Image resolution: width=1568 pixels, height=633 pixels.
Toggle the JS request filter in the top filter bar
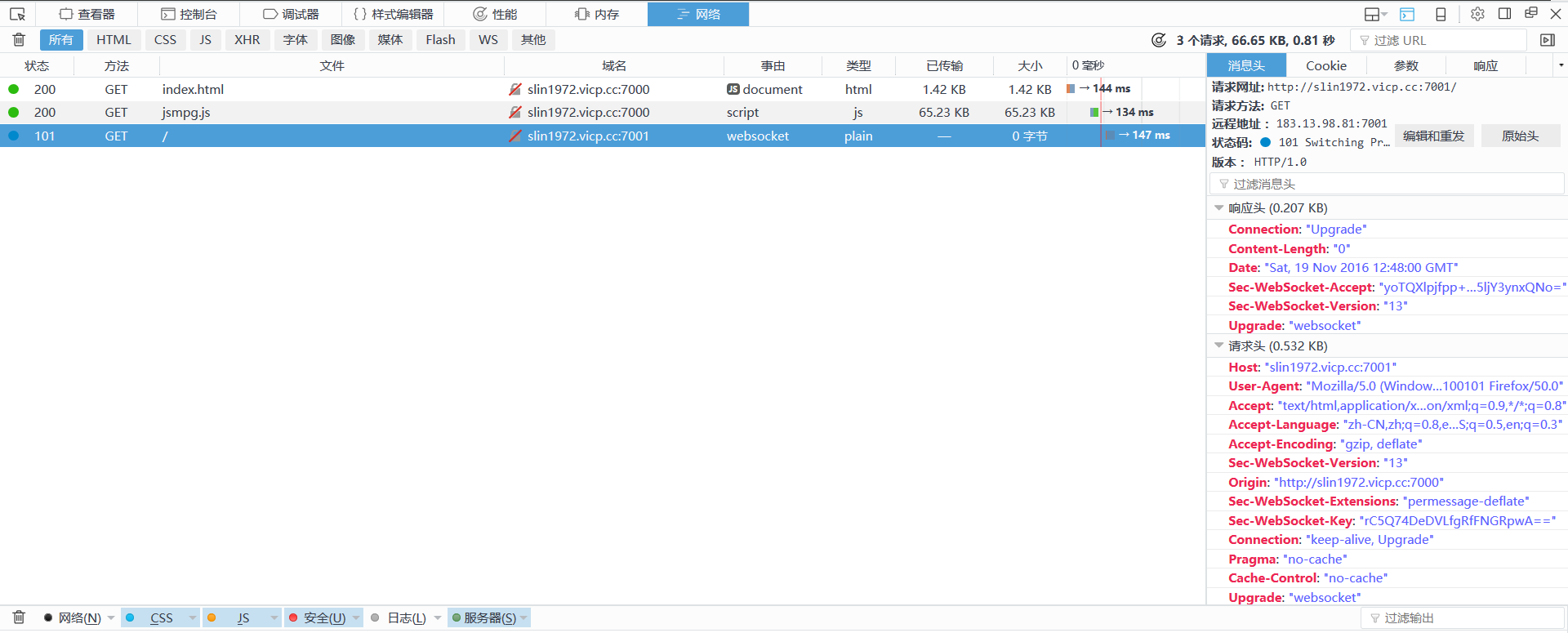[205, 39]
